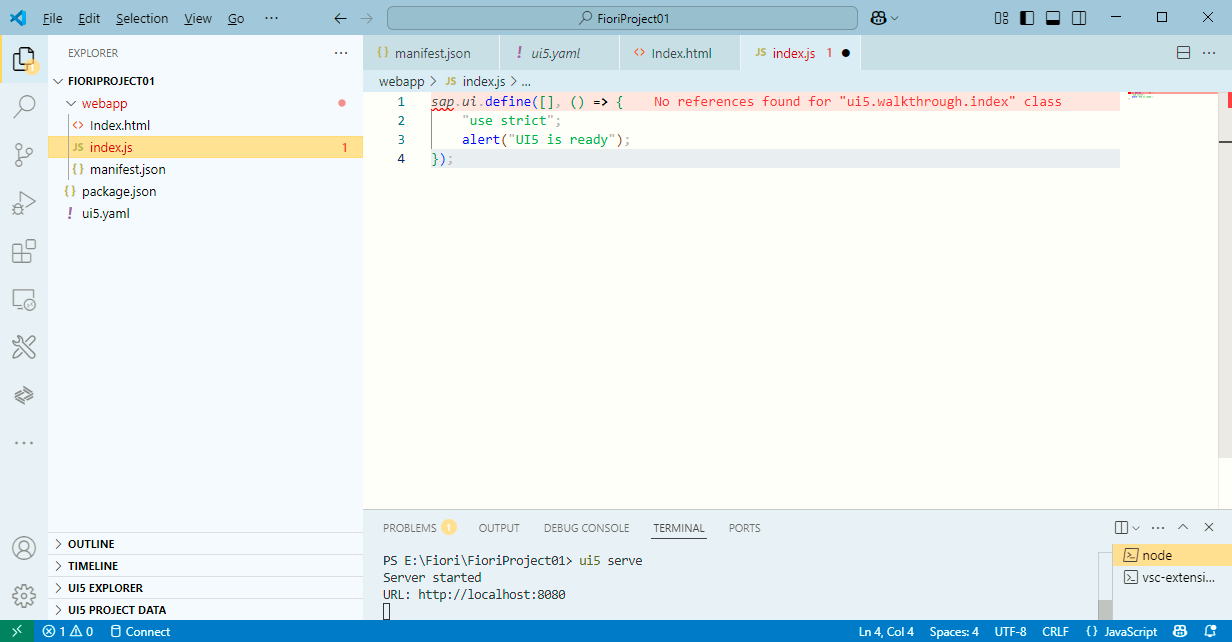This screenshot has width=1232, height=642.
Task: Click the Customize Layout icon
Action: [1001, 18]
